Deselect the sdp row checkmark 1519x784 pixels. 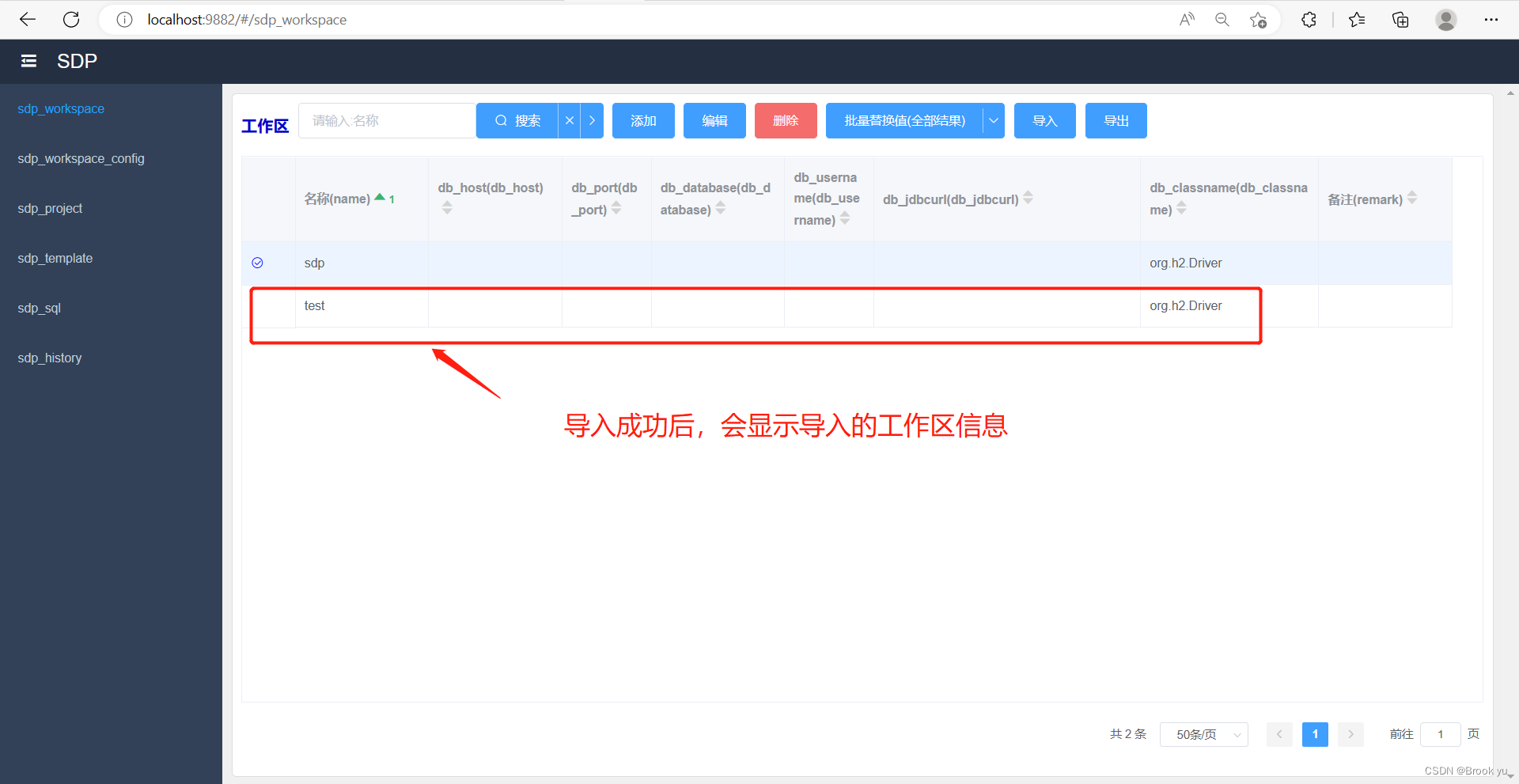pos(257,263)
